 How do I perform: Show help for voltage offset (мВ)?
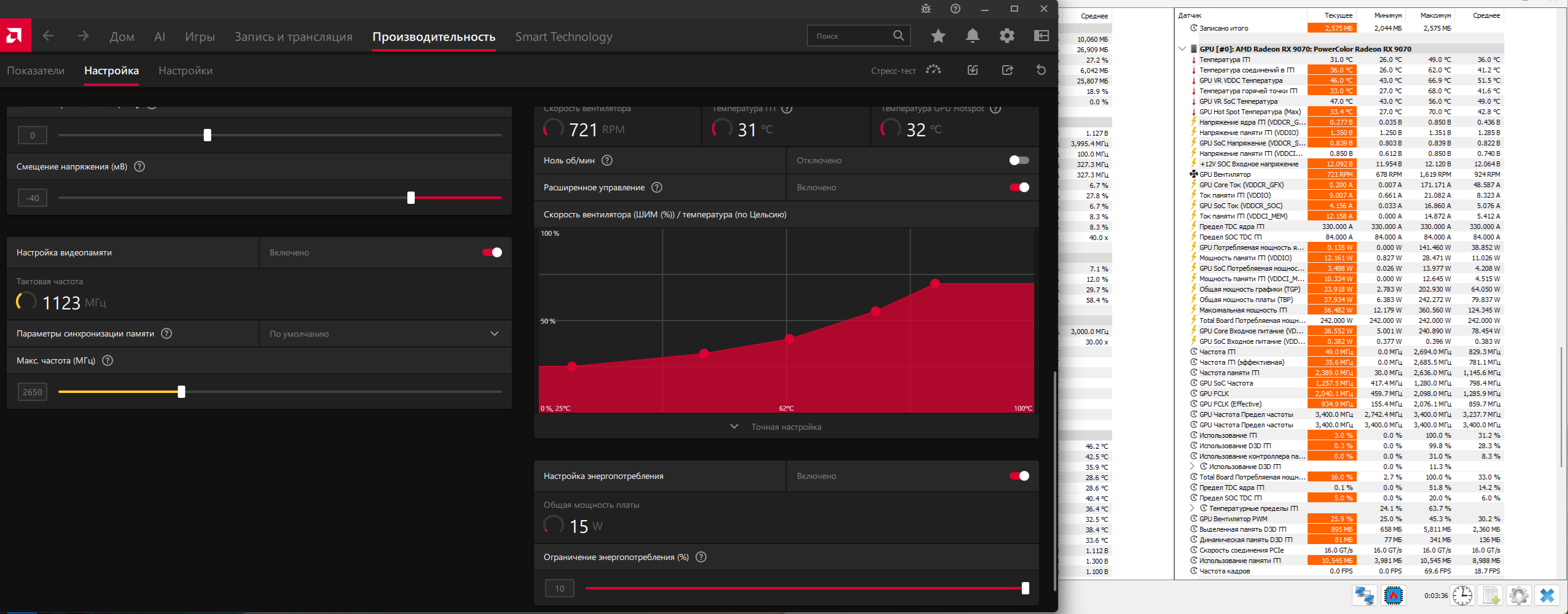[139, 166]
